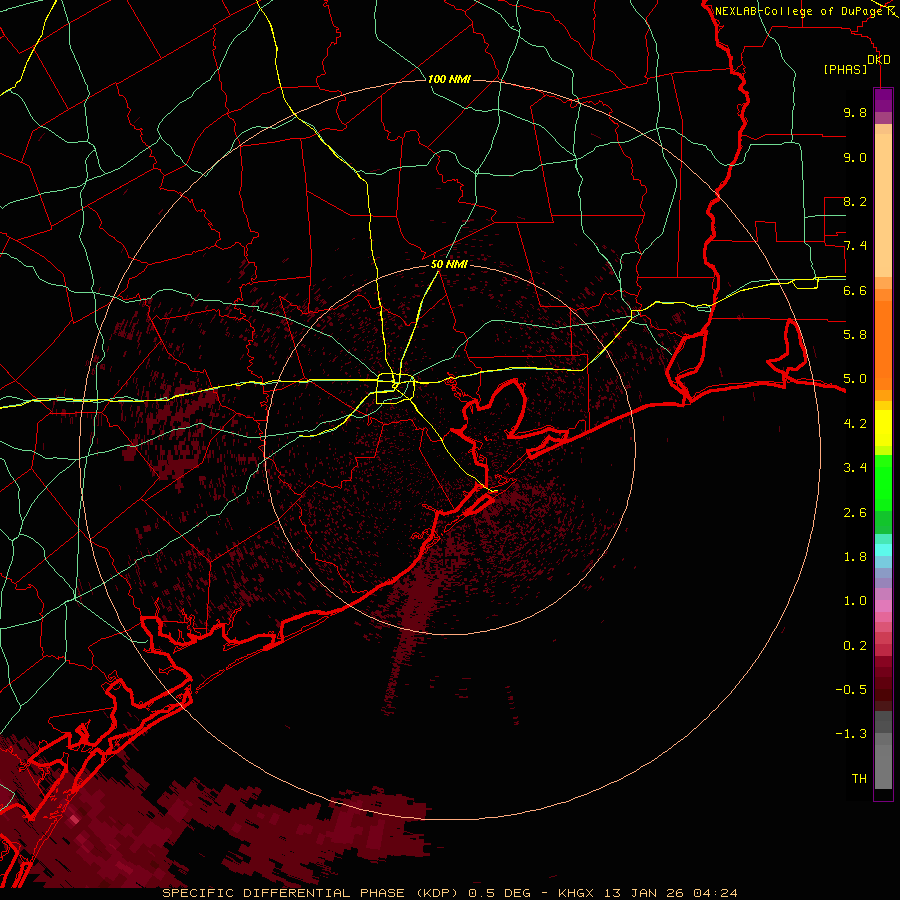The height and width of the screenshot is (900, 900).
Task: Click the 50 NMI range ring label
Action: [449, 264]
